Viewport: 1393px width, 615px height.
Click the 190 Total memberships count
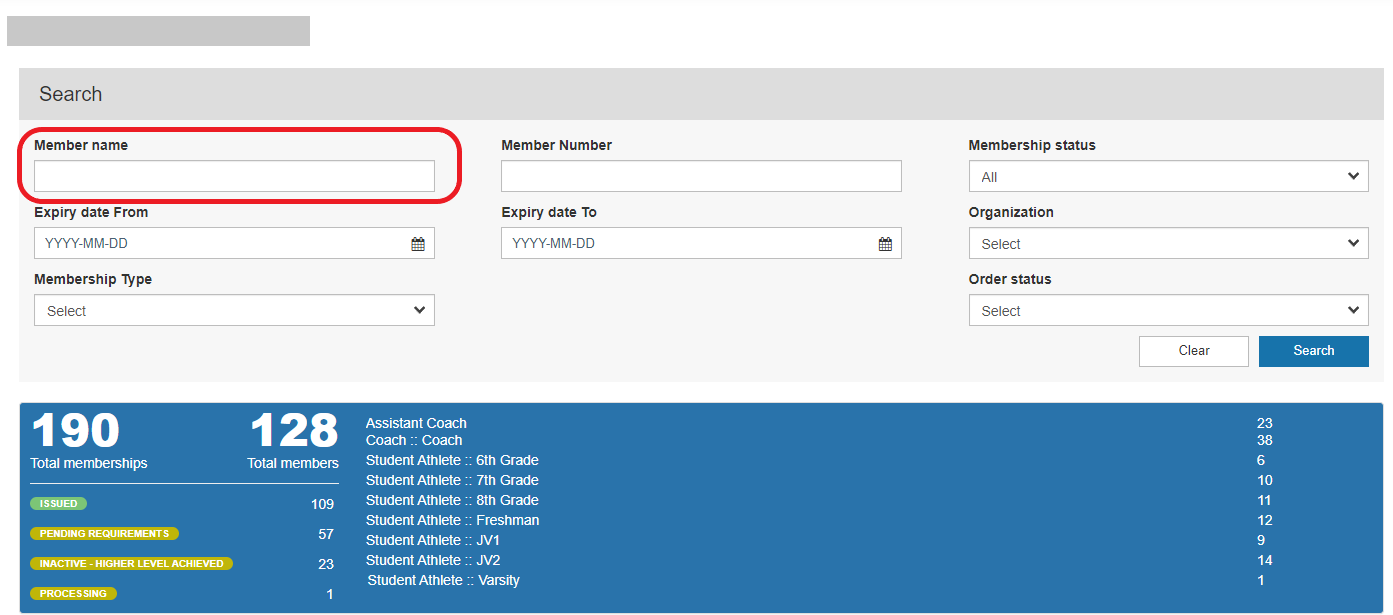point(76,431)
